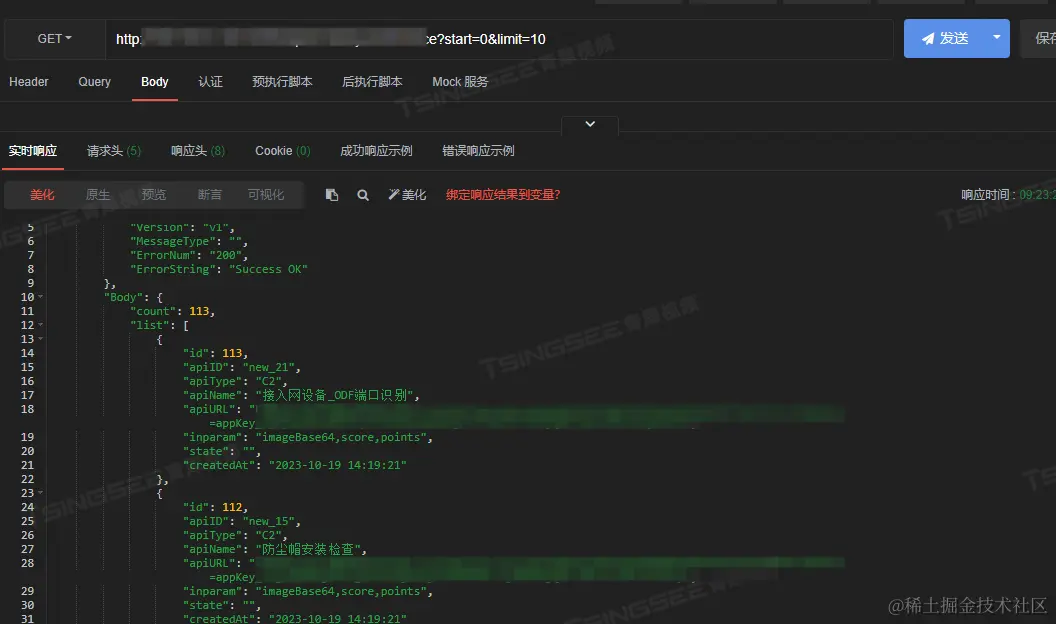Click the "count": 113 line
This screenshot has width=1056, height=624.
(172, 311)
